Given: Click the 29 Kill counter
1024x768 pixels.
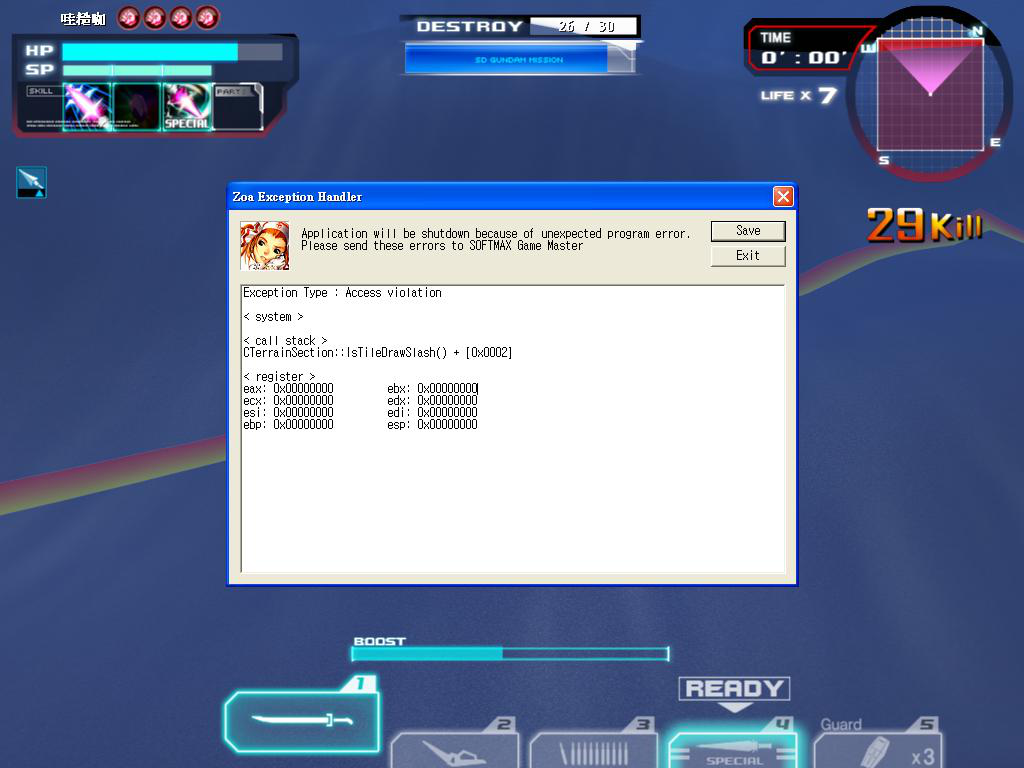Looking at the screenshot, I should point(923,225).
